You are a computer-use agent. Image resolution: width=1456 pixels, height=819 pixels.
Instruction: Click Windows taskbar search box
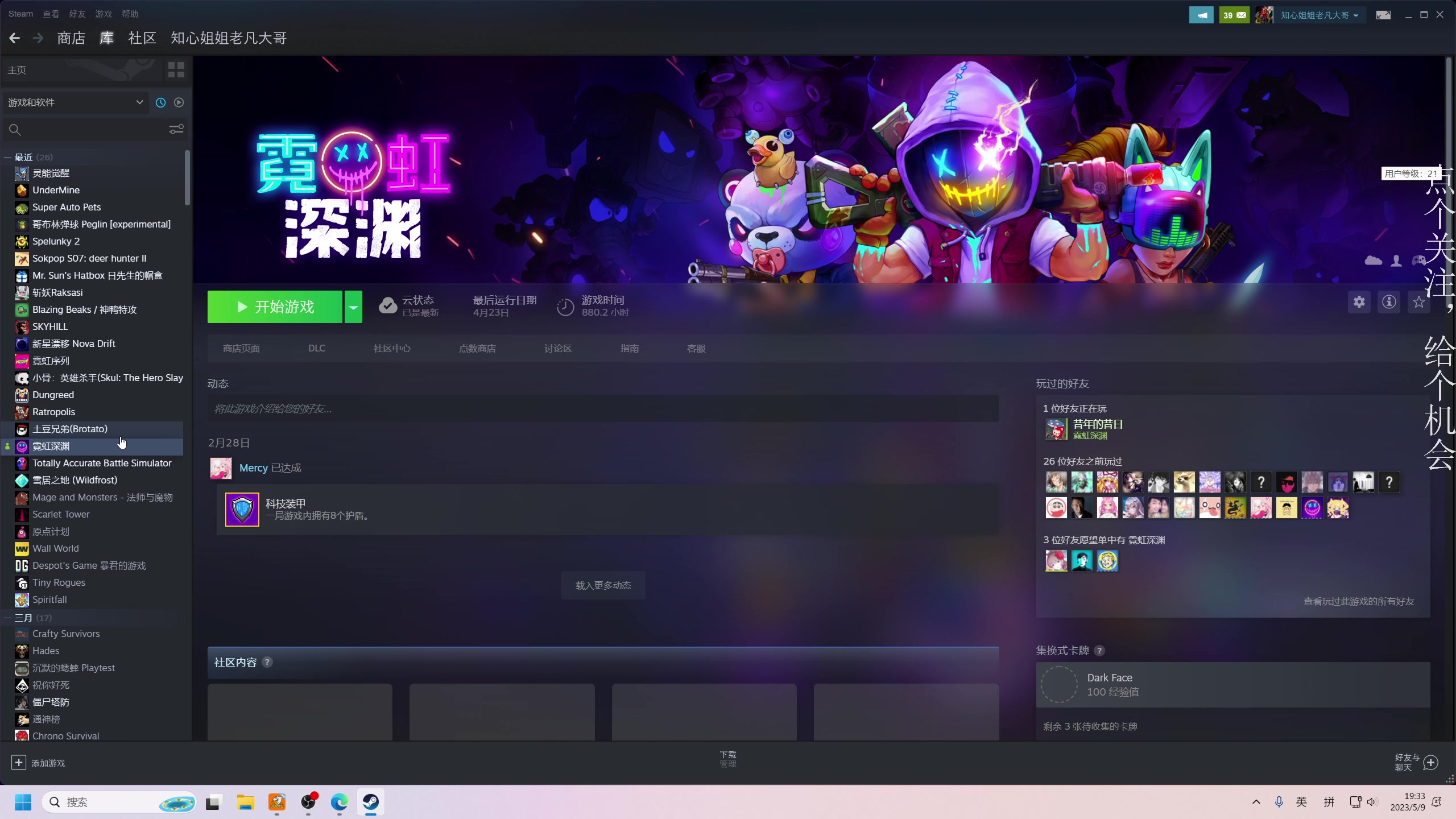pyautogui.click(x=119, y=802)
